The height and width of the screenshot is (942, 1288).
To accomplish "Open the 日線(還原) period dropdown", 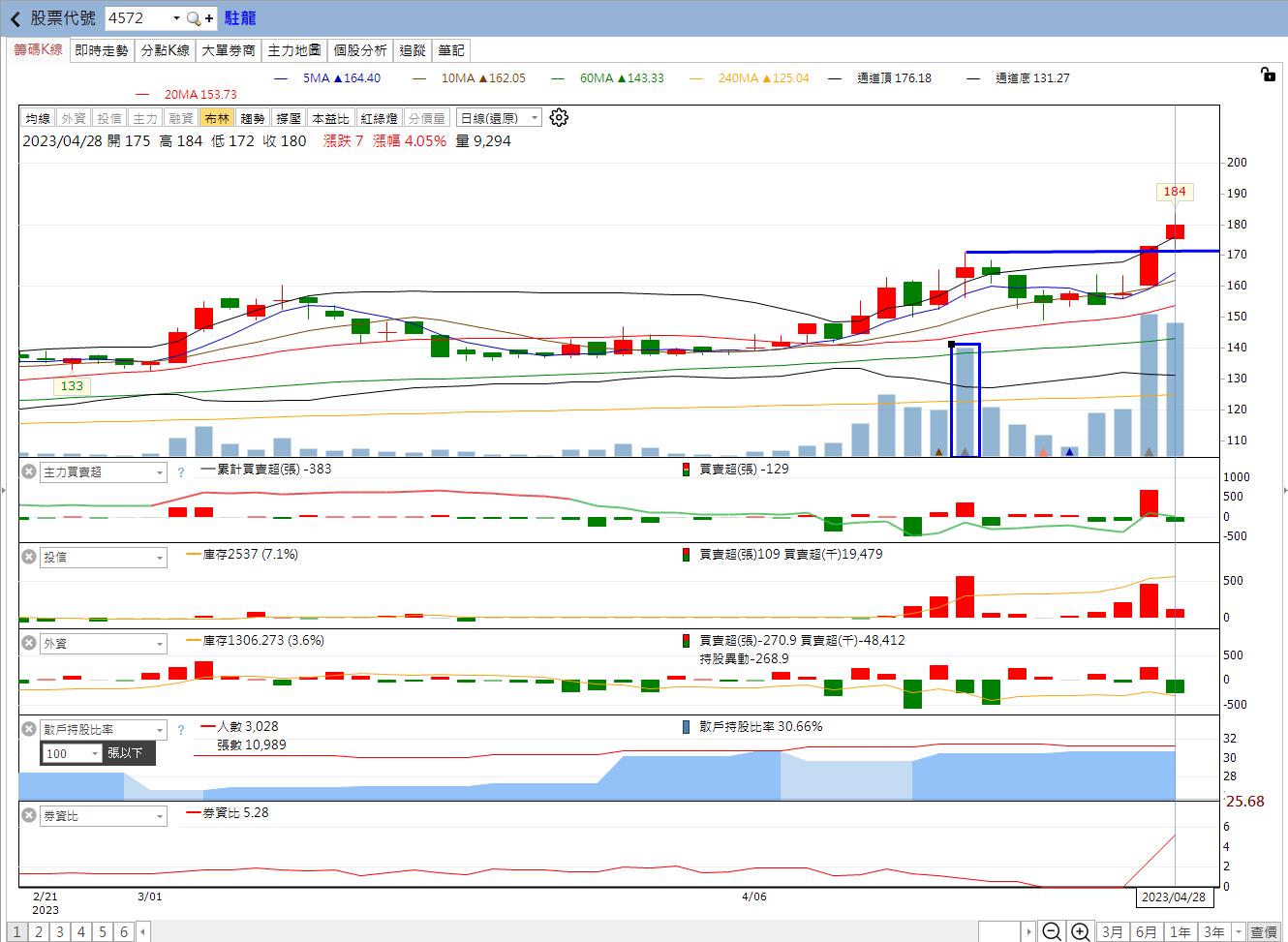I will tap(499, 118).
